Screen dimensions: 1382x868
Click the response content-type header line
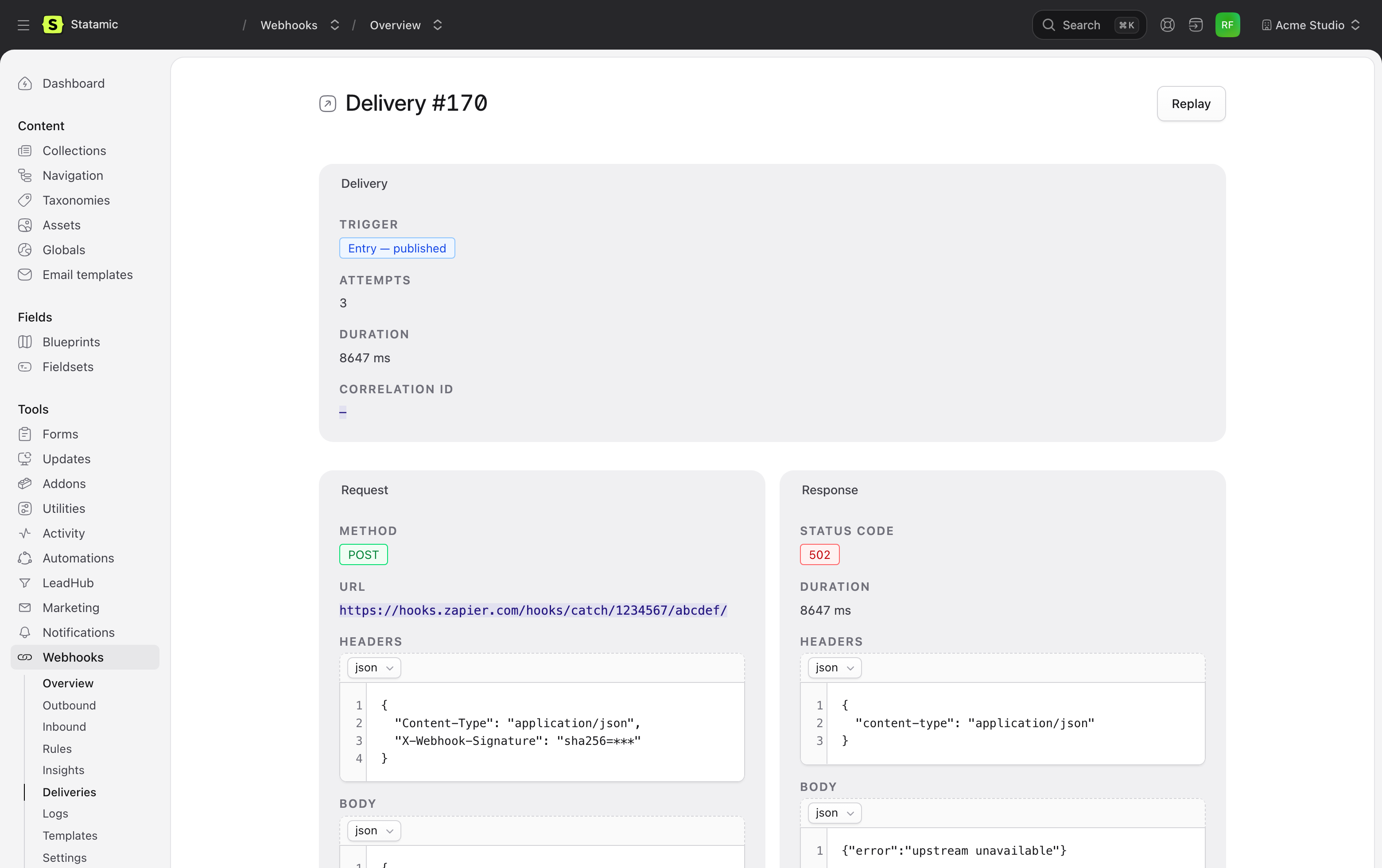click(974, 724)
